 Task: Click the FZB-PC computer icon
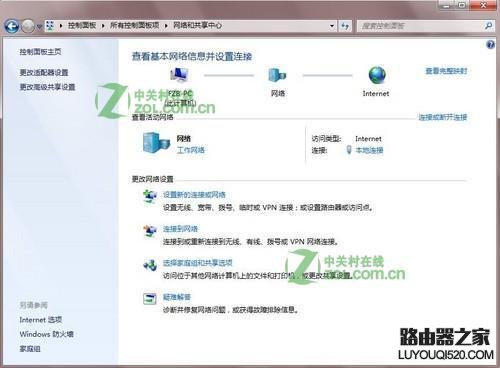tap(179, 75)
